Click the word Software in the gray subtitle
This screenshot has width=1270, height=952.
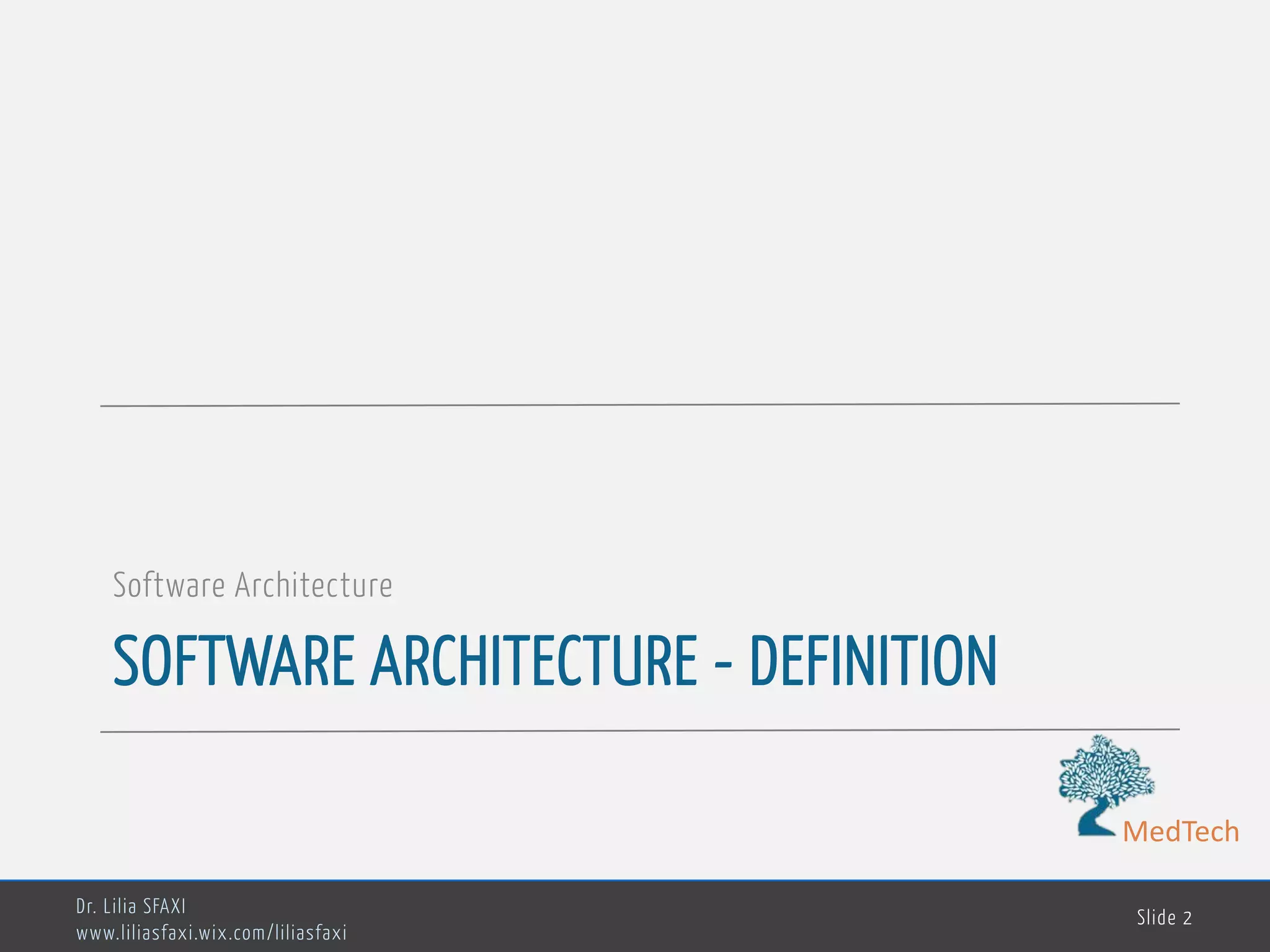coord(169,585)
